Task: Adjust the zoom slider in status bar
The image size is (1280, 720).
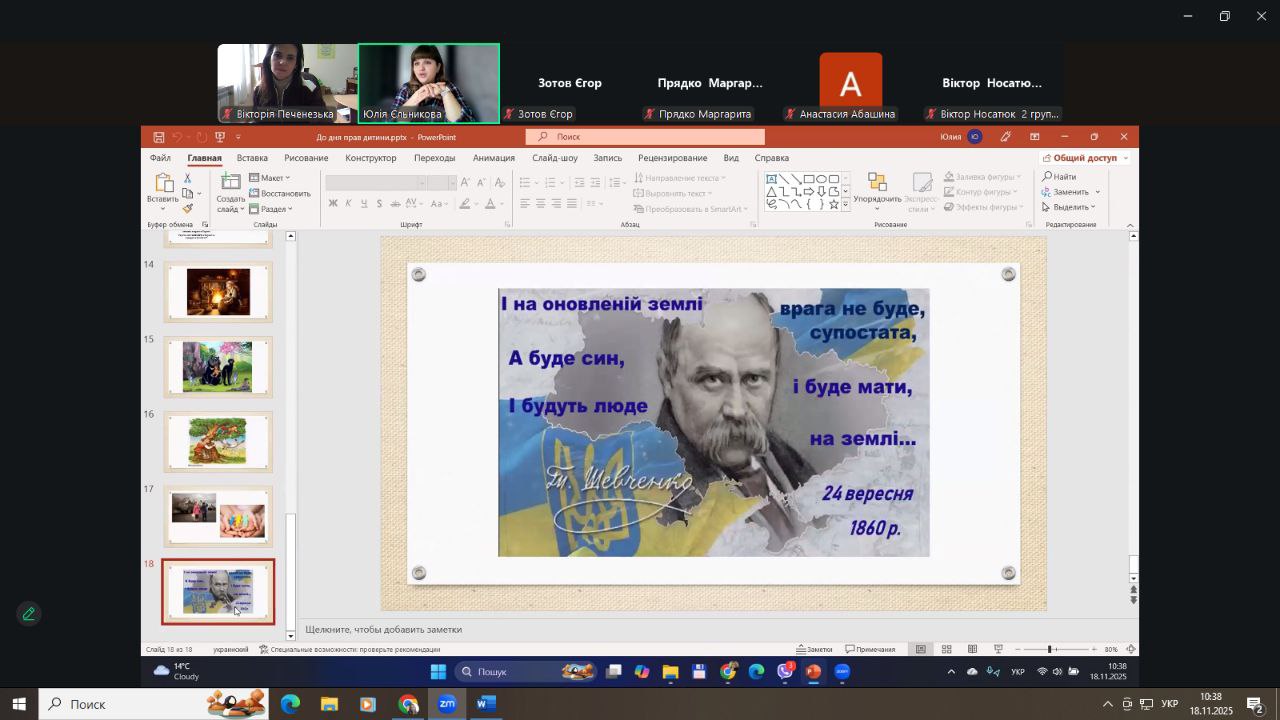Action: pyautogui.click(x=1050, y=650)
